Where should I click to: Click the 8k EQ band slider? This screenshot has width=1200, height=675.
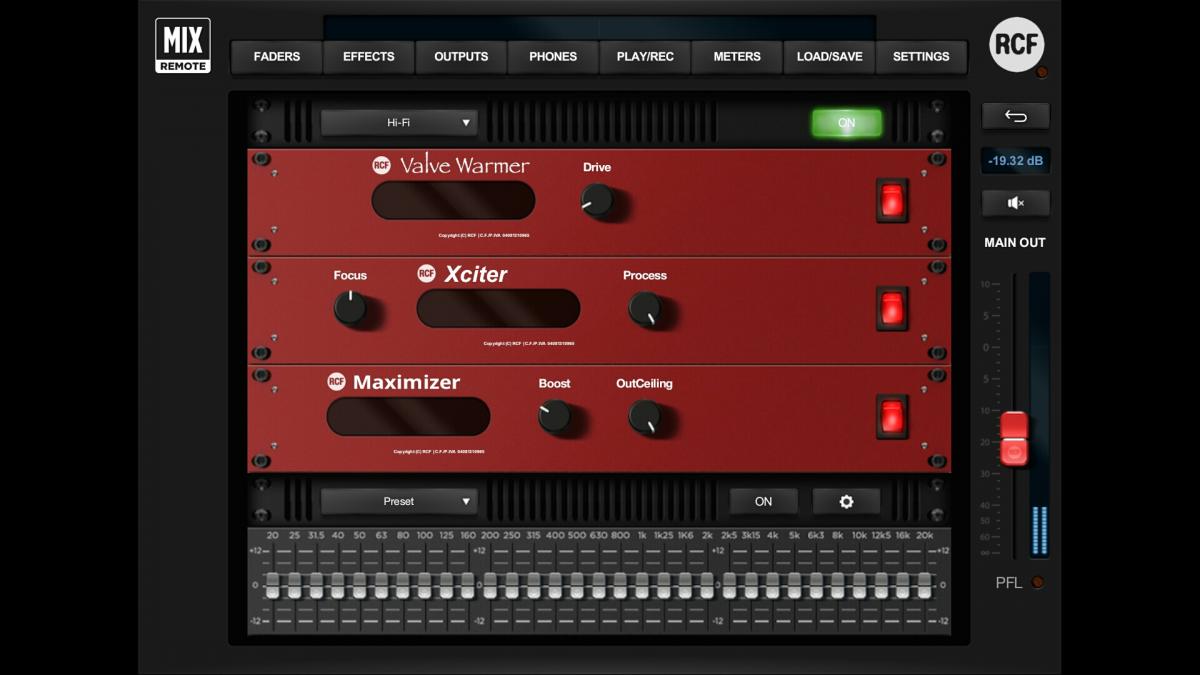[837, 585]
